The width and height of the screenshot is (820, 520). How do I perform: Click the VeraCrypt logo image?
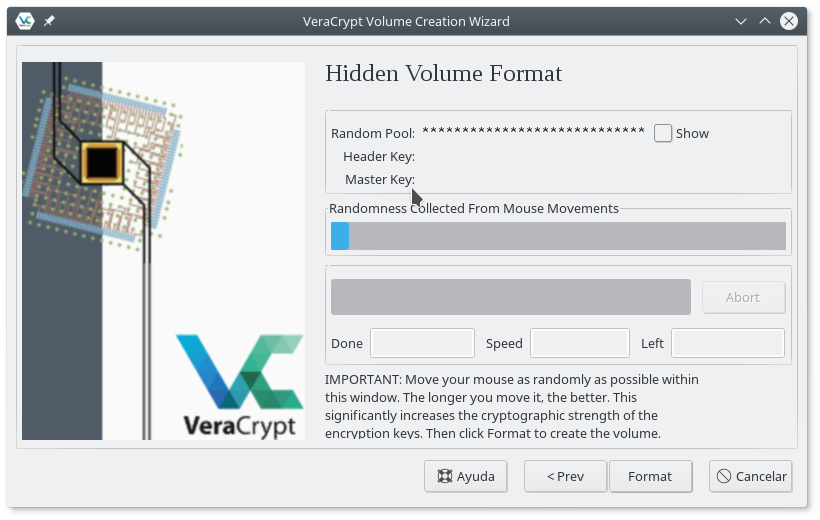tap(240, 385)
